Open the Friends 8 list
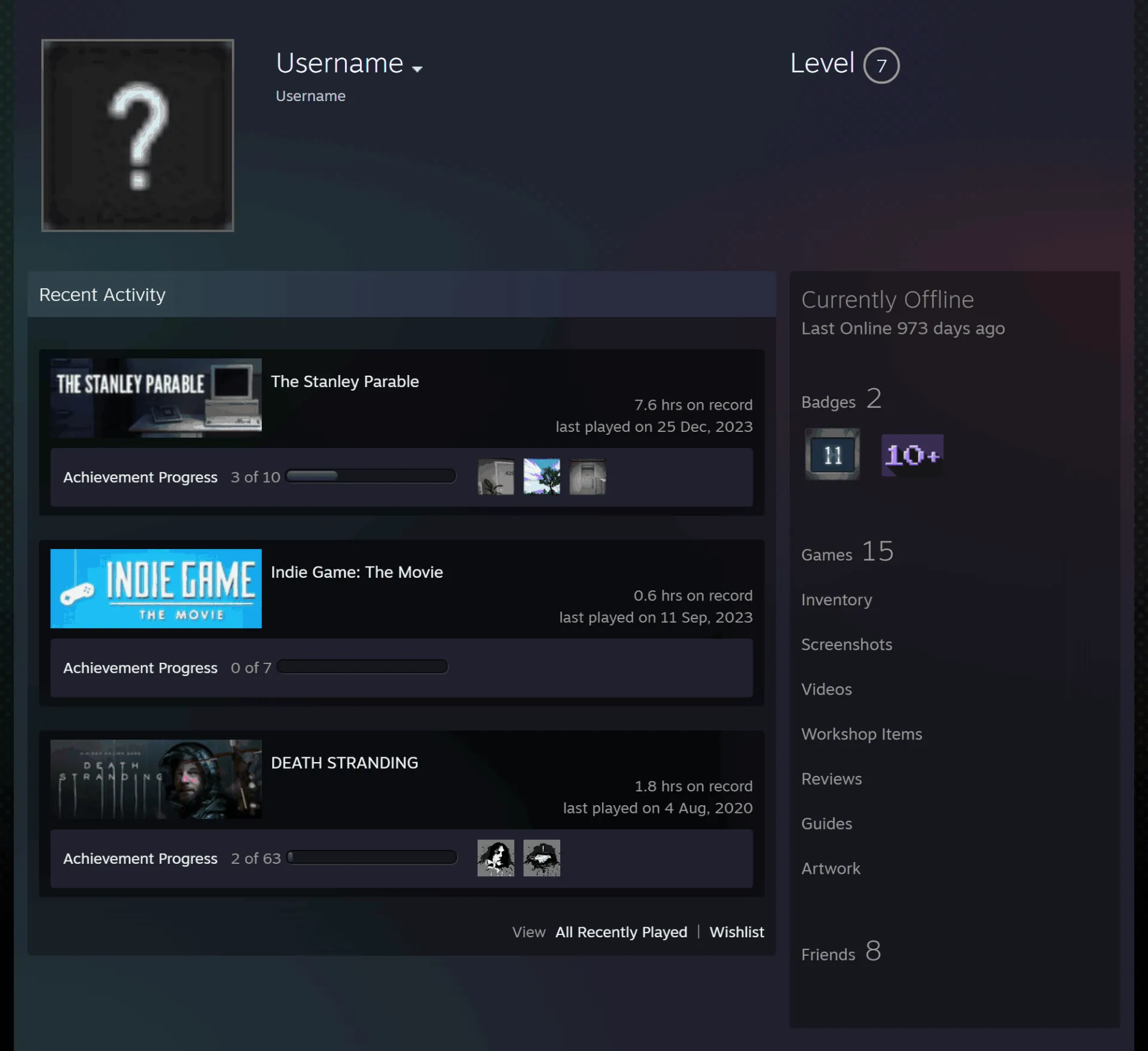The image size is (1148, 1051). coord(841,952)
